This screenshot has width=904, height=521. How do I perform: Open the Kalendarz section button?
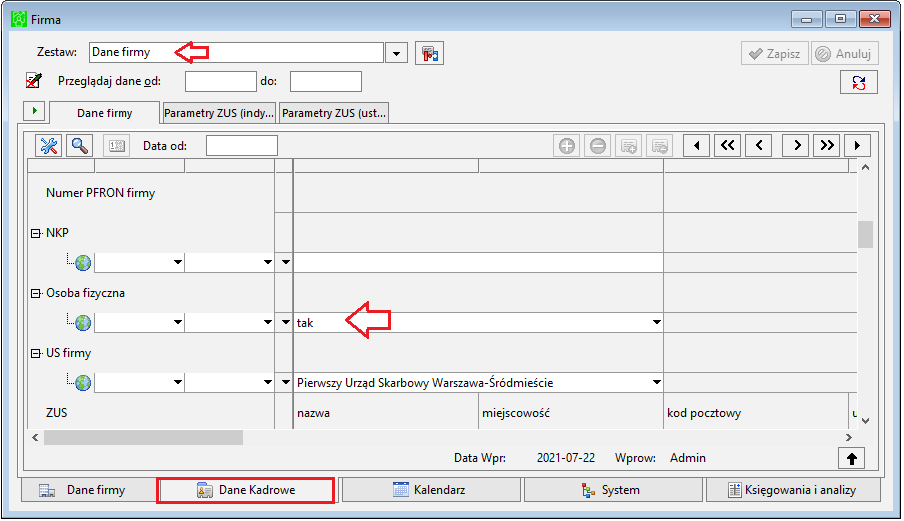(431, 490)
